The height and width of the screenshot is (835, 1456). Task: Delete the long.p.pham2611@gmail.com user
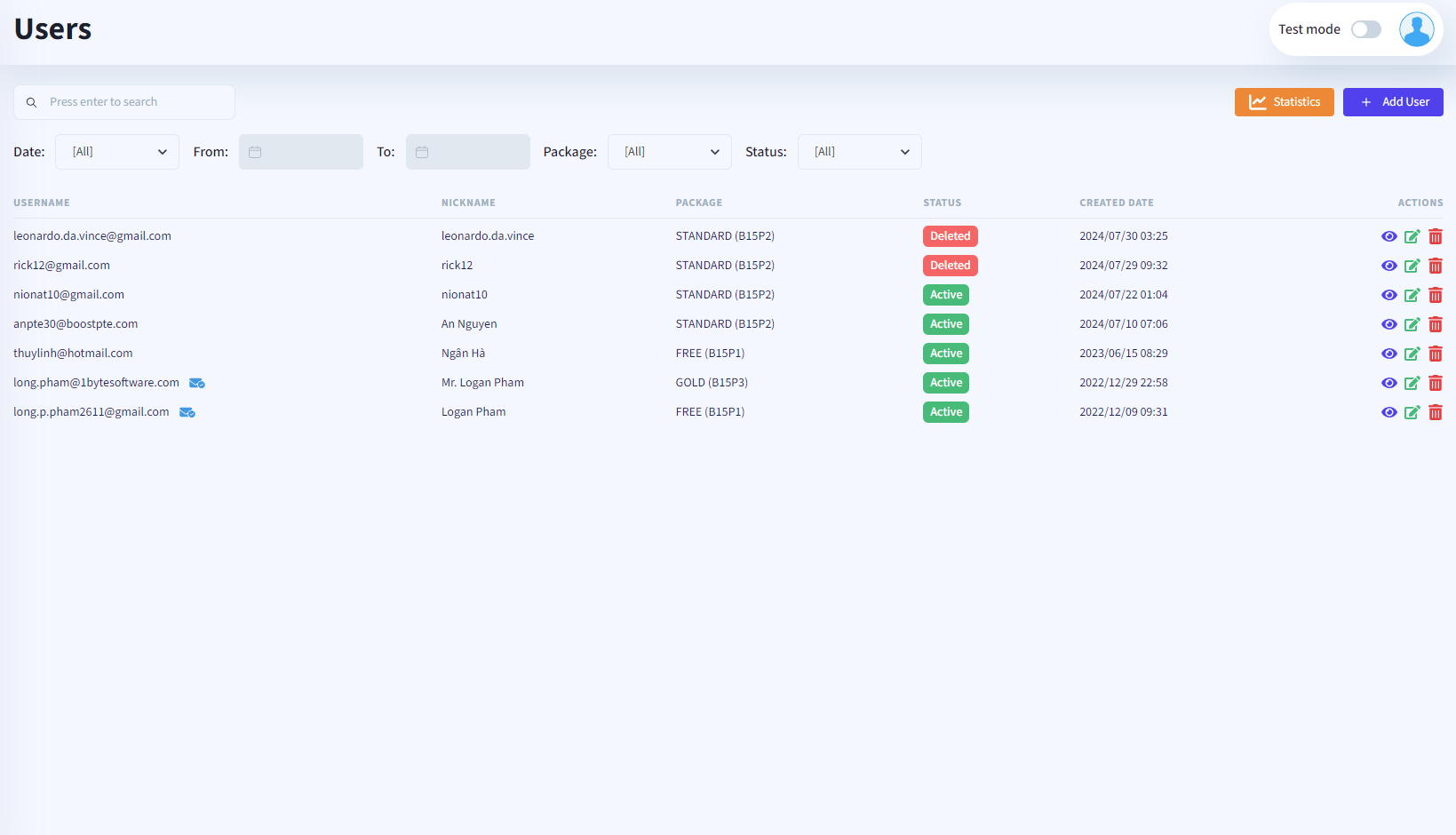[1435, 412]
